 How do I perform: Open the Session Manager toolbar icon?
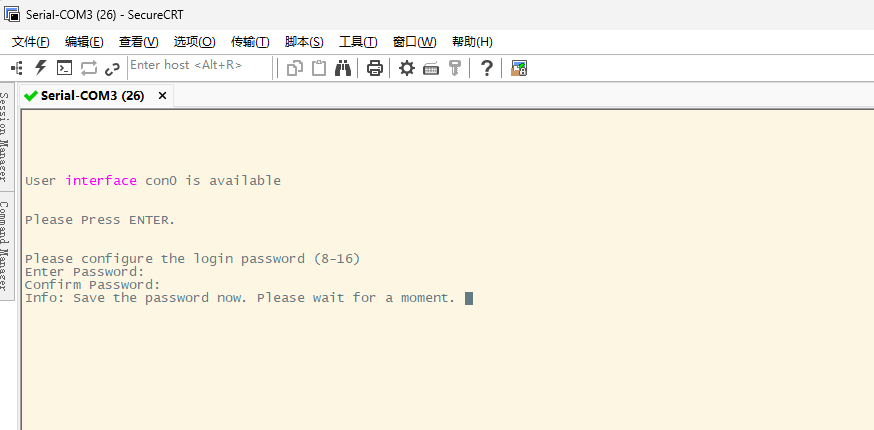tap(17, 69)
